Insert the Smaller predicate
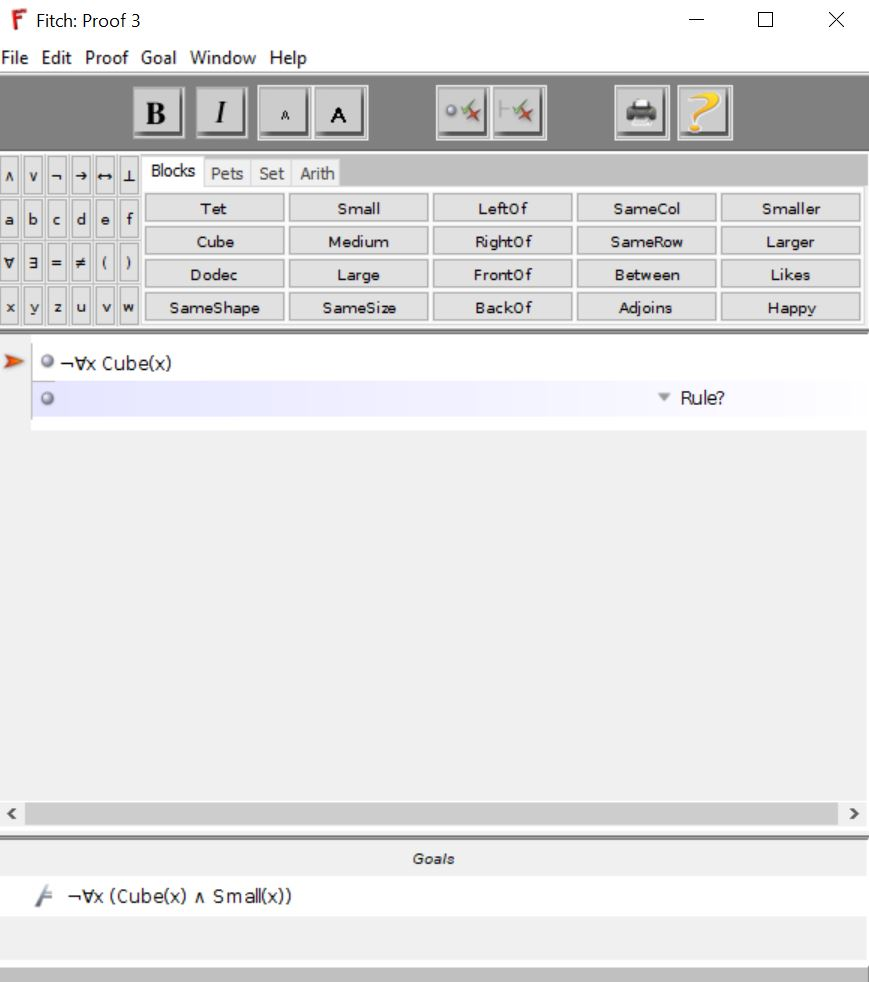The image size is (869, 982). click(x=790, y=208)
